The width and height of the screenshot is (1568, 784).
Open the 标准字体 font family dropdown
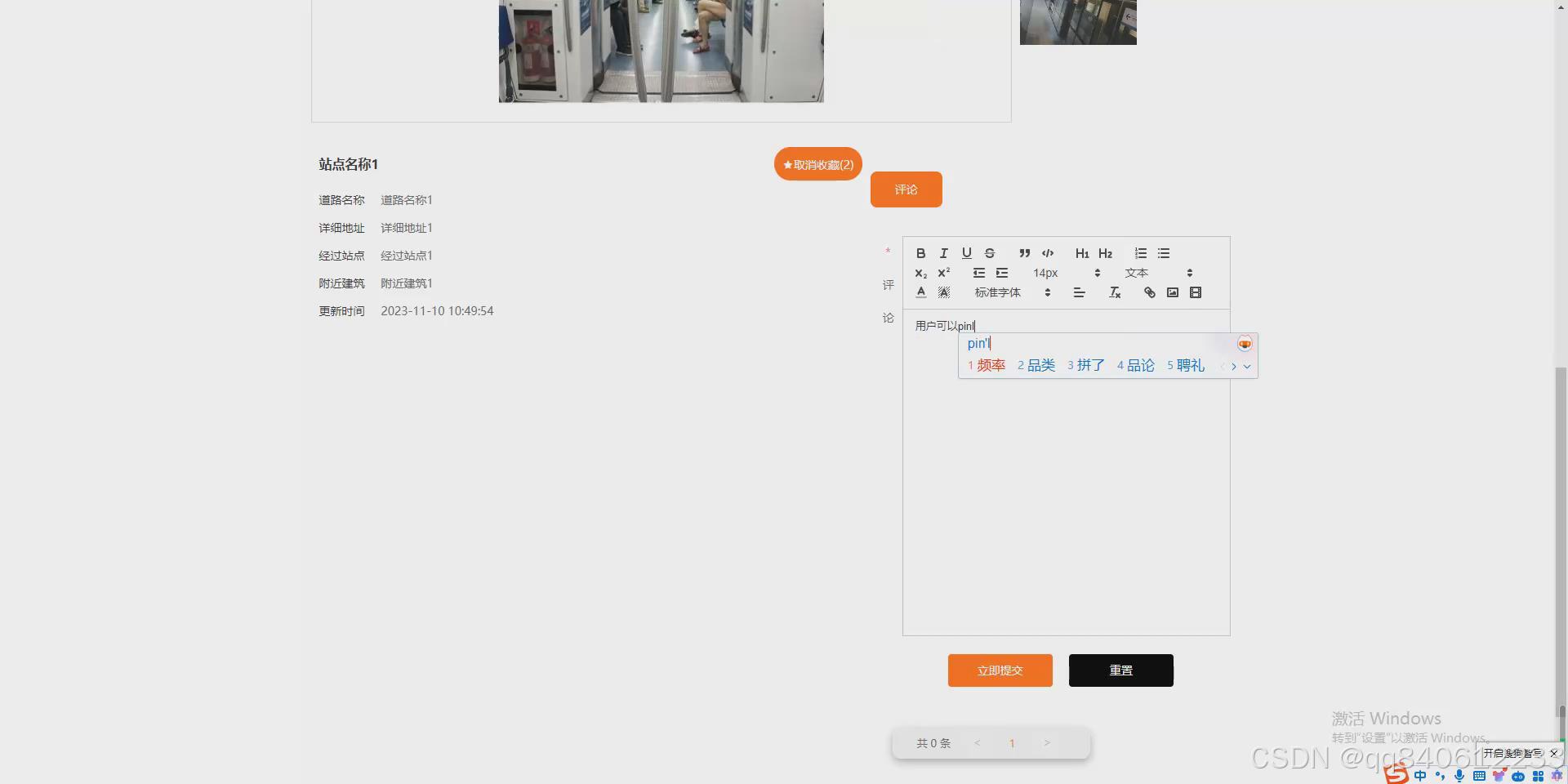[1013, 292]
